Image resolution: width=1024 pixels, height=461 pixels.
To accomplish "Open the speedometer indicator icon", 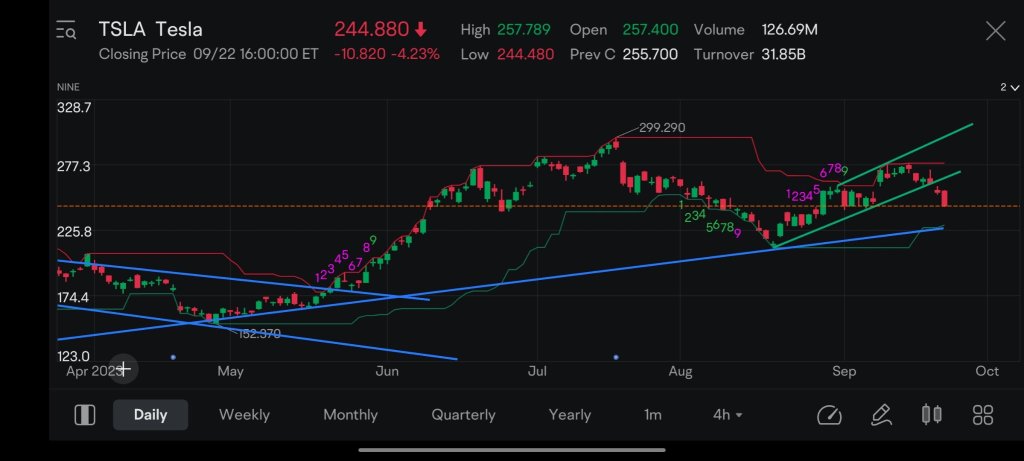I will point(829,415).
